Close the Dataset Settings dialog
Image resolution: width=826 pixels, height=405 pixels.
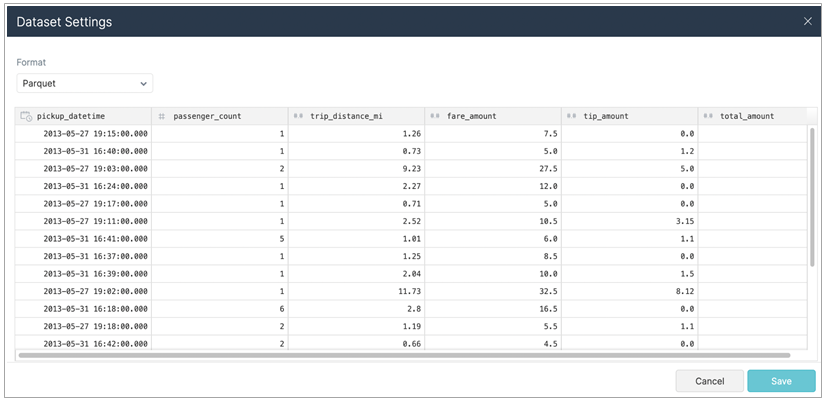click(808, 21)
